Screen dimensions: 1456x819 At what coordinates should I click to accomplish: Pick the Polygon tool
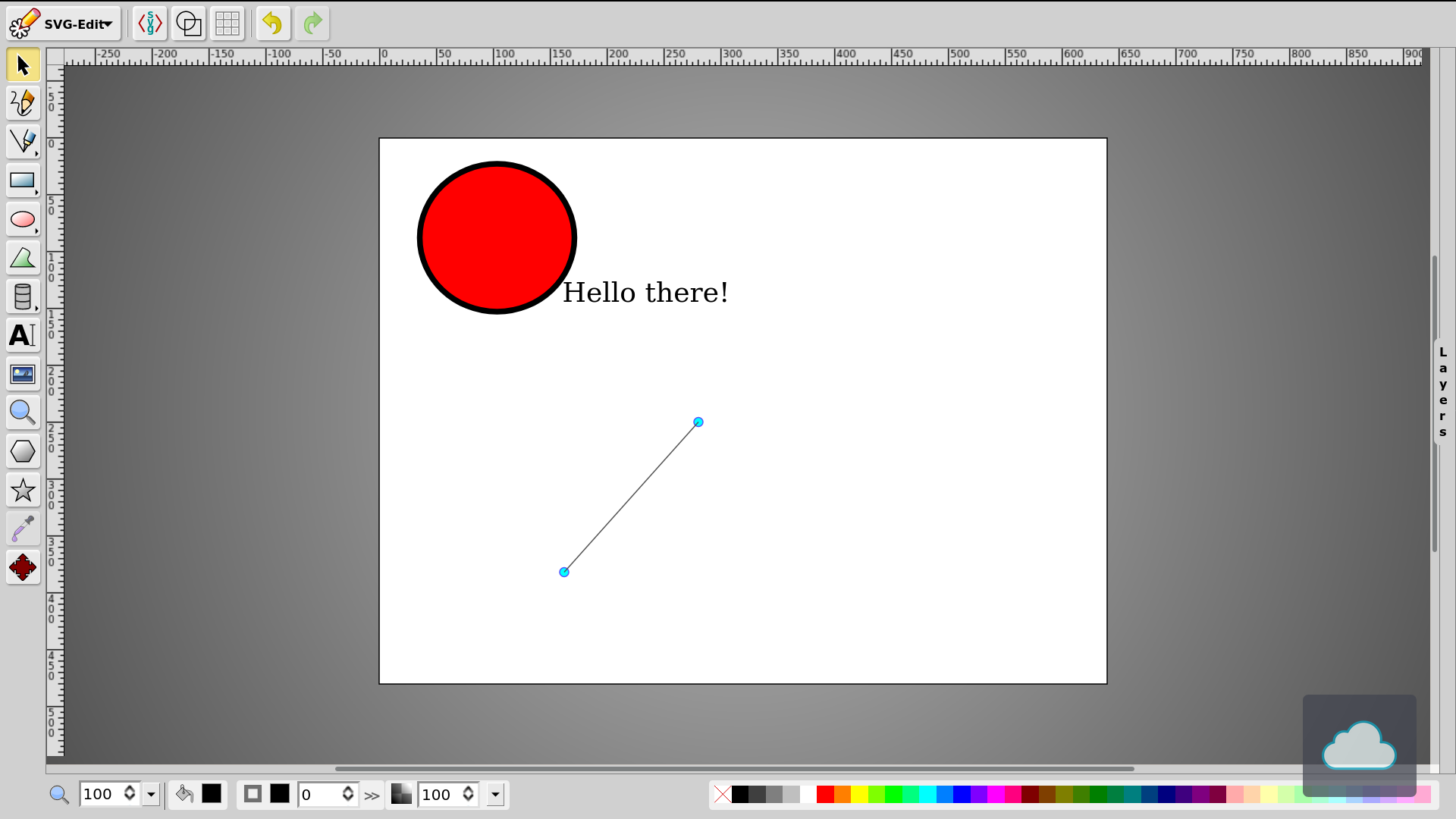[x=23, y=451]
